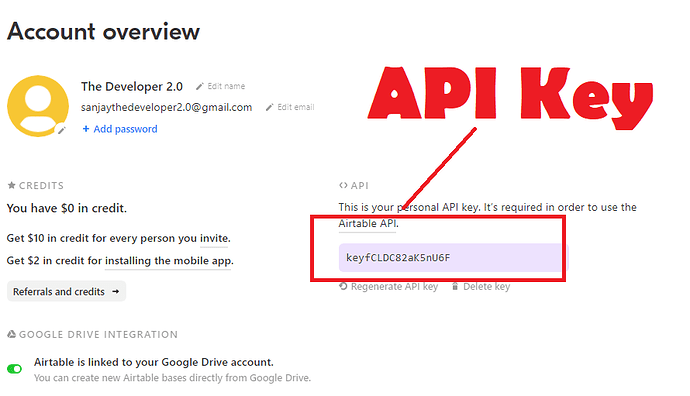690x396 pixels.
Task: Click the Google Drive logo icon
Action: tap(11, 334)
